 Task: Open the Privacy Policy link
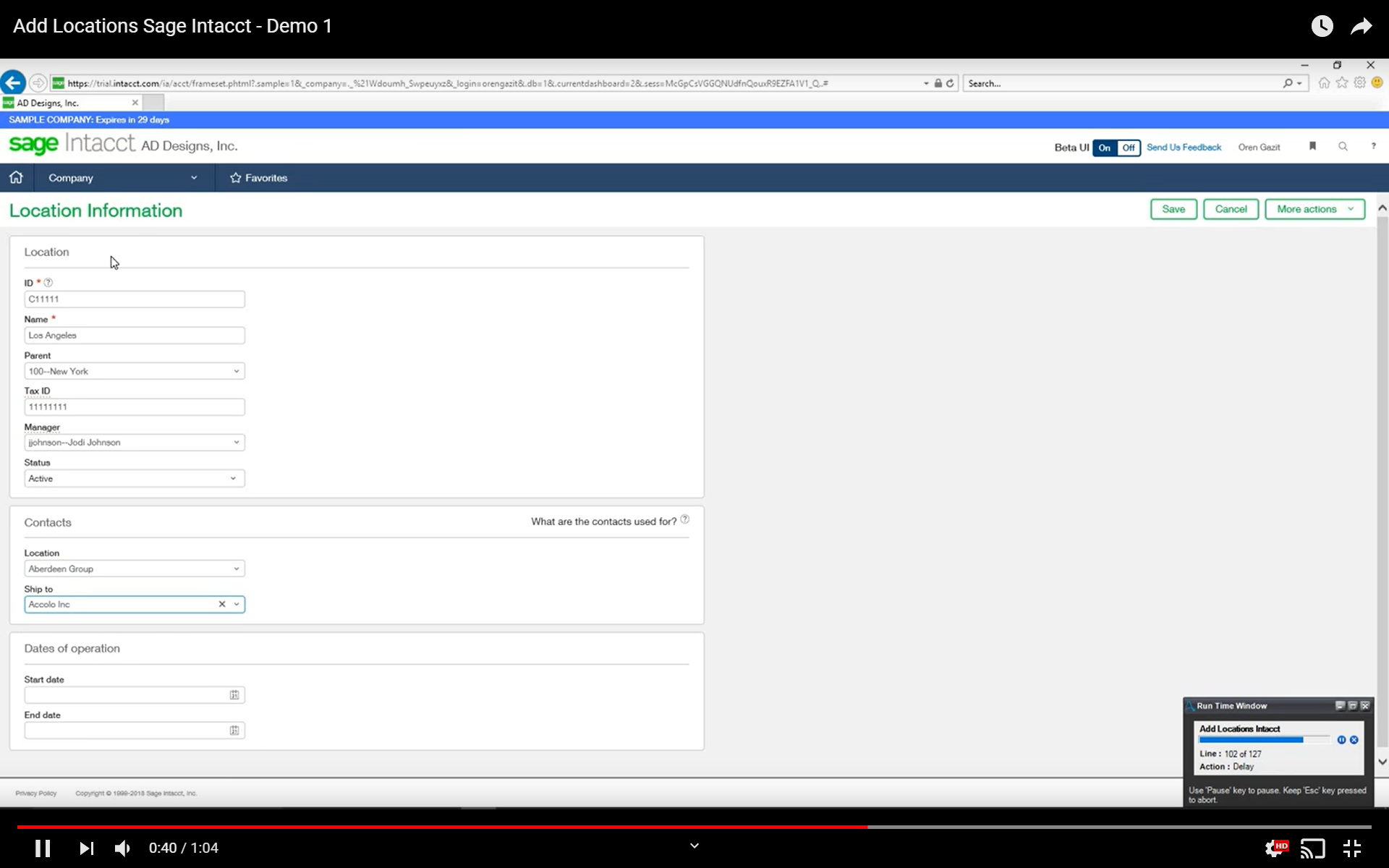click(36, 793)
